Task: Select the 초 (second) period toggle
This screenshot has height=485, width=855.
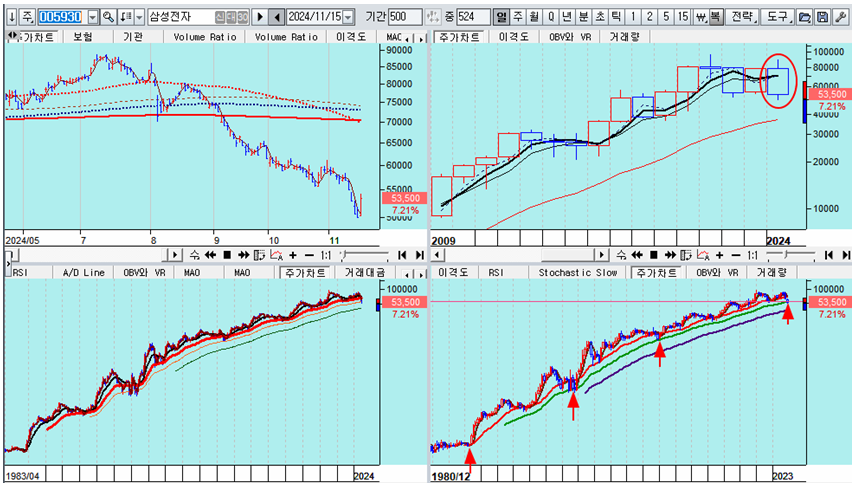Action: [600, 17]
